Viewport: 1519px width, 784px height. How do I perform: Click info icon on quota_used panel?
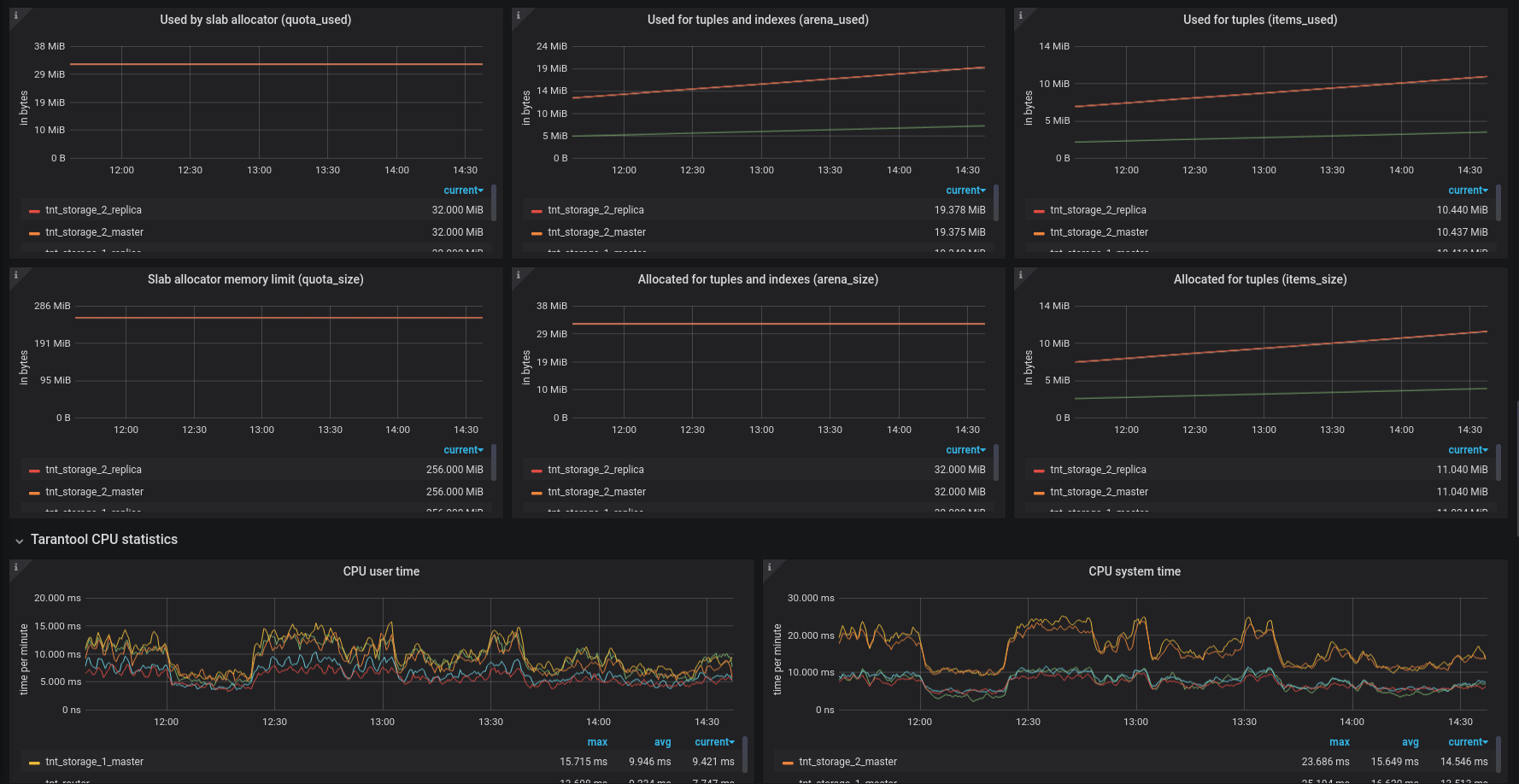(15, 15)
